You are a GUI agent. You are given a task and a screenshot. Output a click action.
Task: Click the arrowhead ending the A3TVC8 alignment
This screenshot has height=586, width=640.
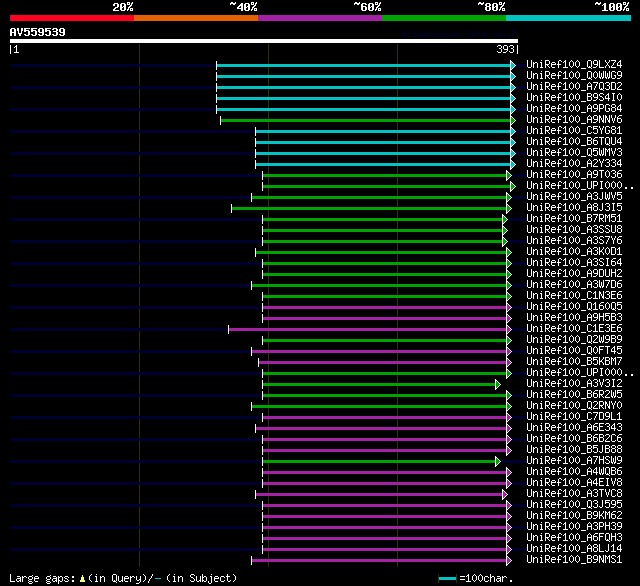tap(505, 495)
